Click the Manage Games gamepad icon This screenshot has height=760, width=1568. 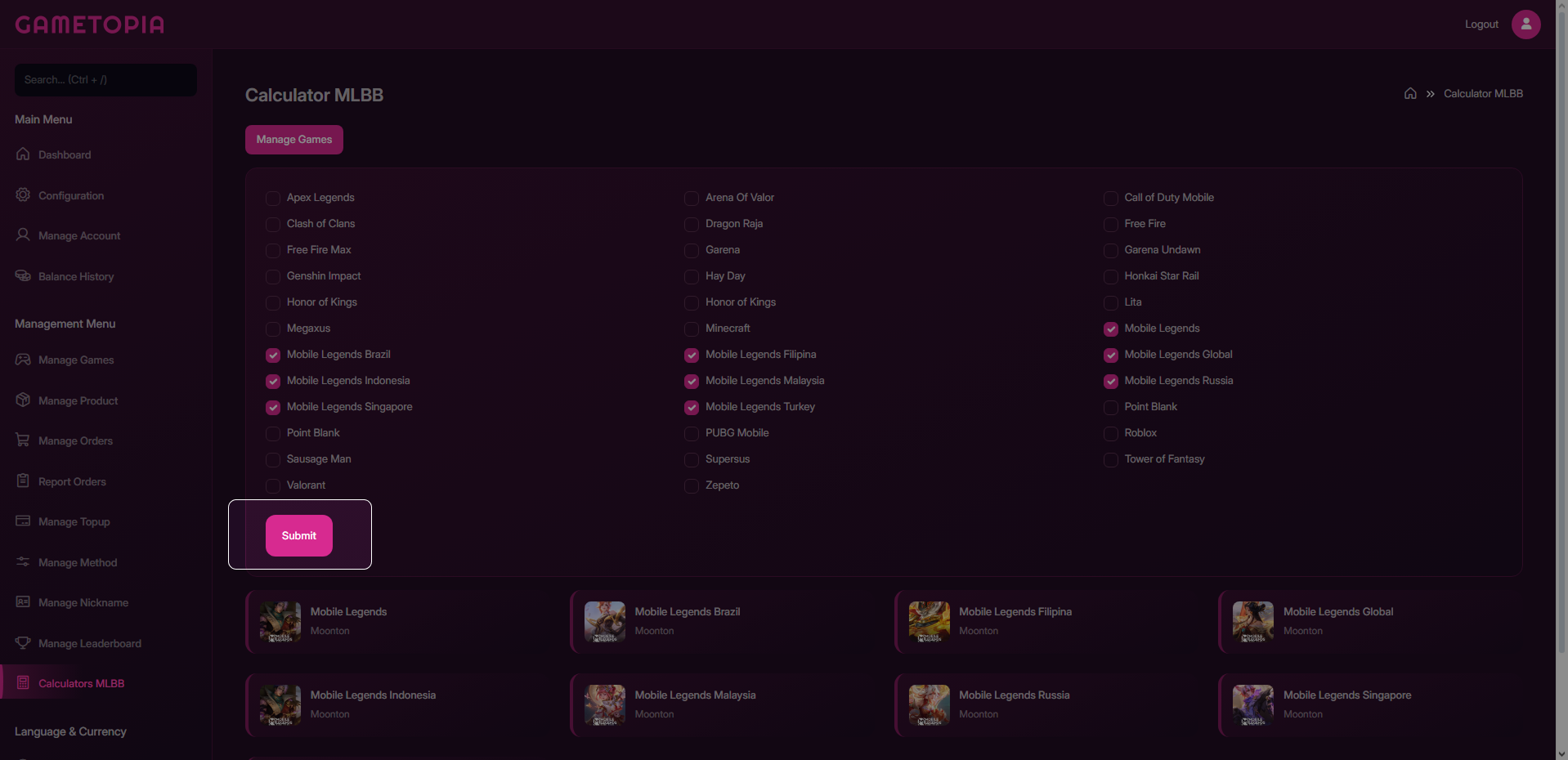point(23,359)
